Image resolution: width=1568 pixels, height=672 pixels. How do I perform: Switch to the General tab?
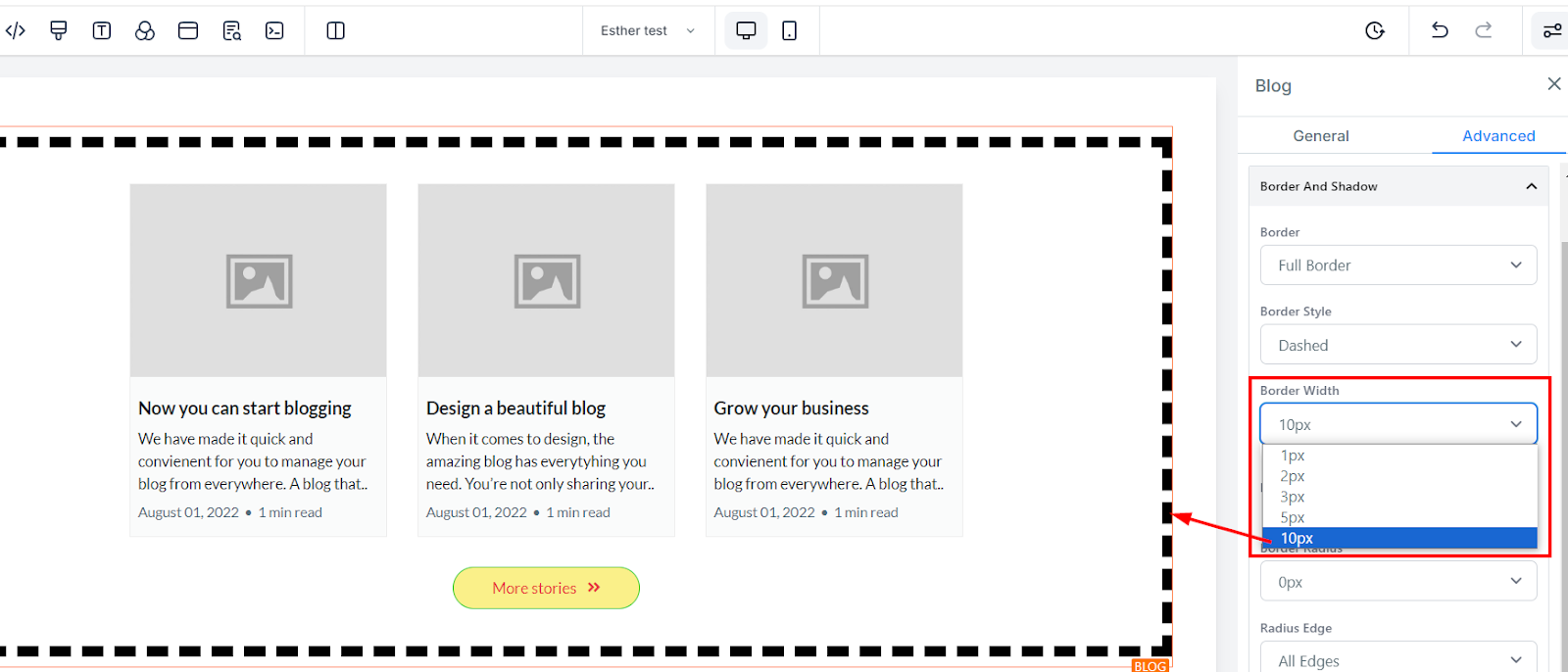click(x=1320, y=136)
